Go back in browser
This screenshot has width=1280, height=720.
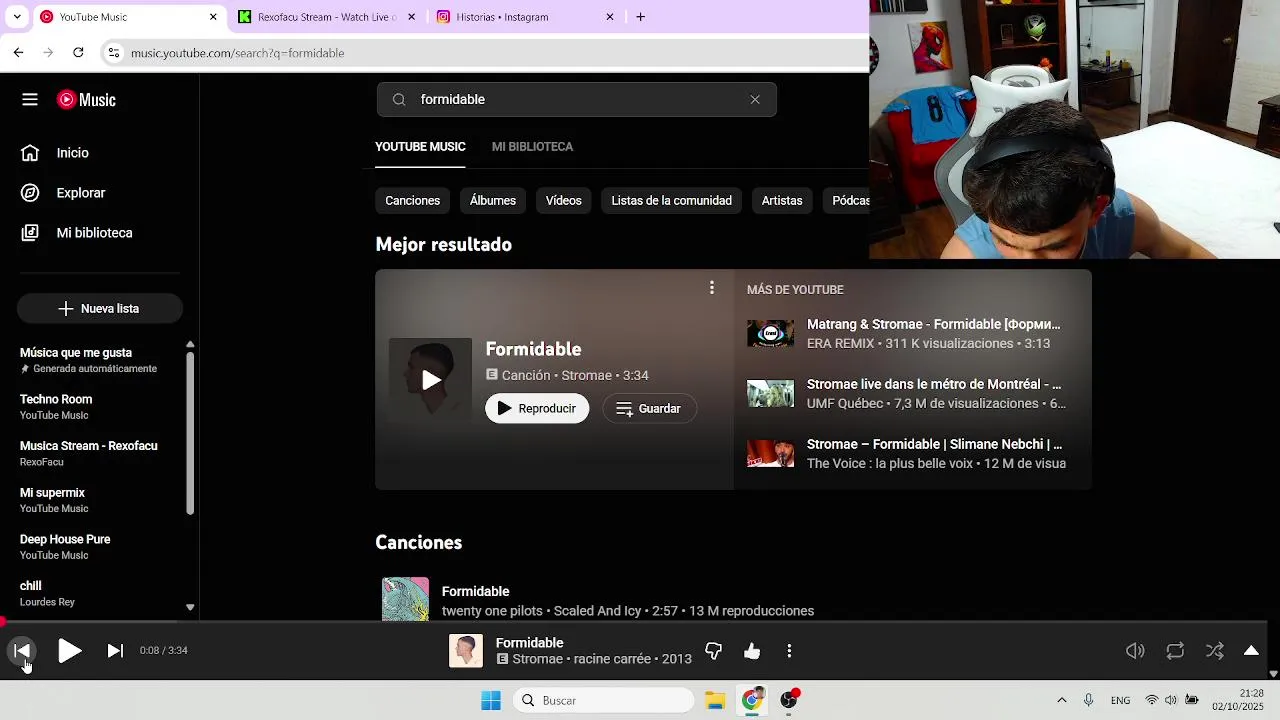[x=18, y=52]
